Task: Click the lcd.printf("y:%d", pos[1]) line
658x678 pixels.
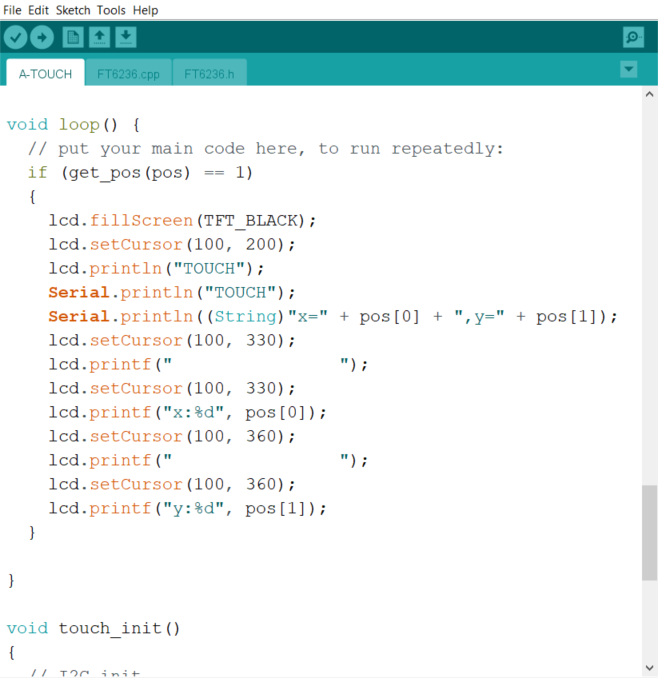Action: (x=187, y=508)
